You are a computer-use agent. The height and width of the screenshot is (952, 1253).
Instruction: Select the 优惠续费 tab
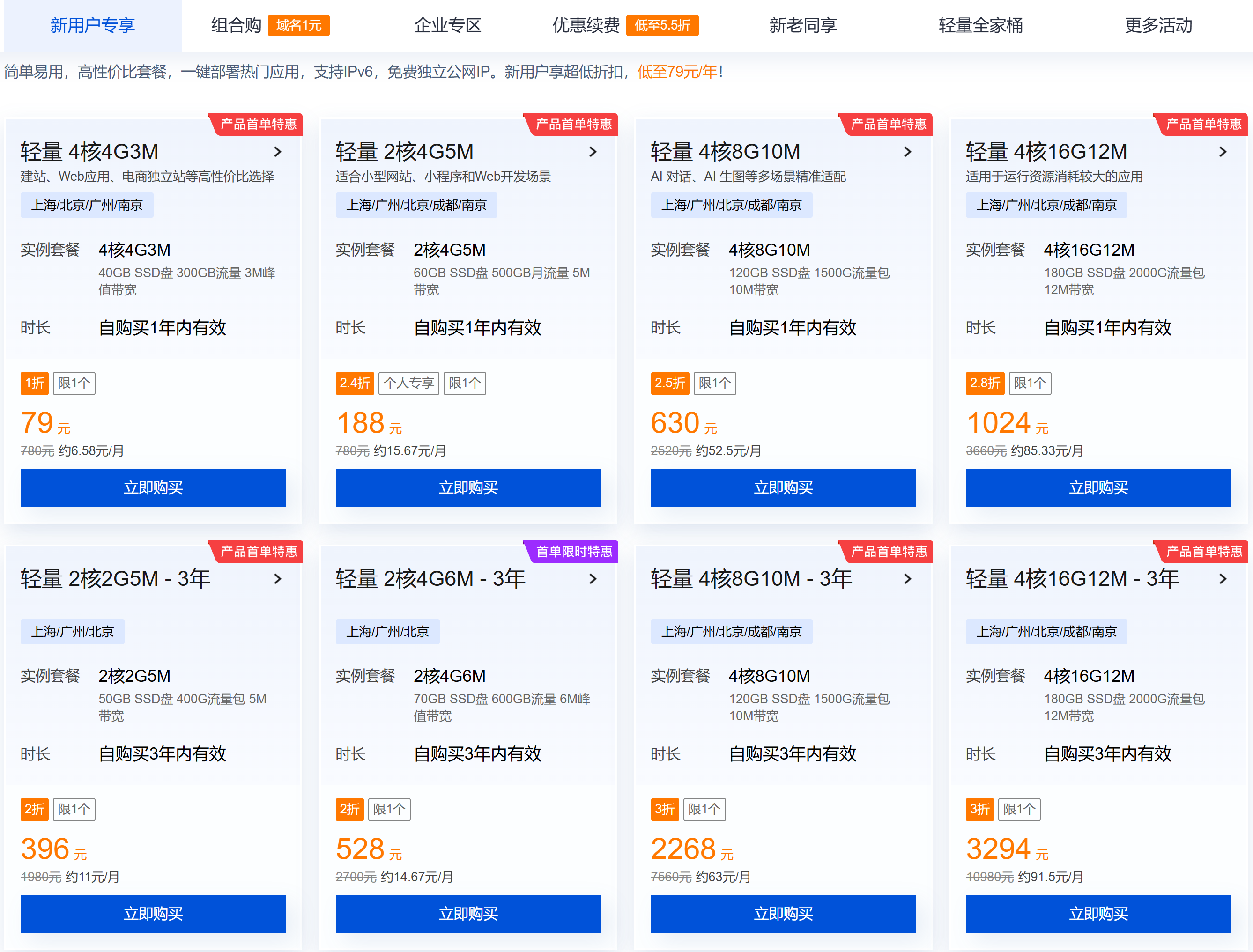586,25
